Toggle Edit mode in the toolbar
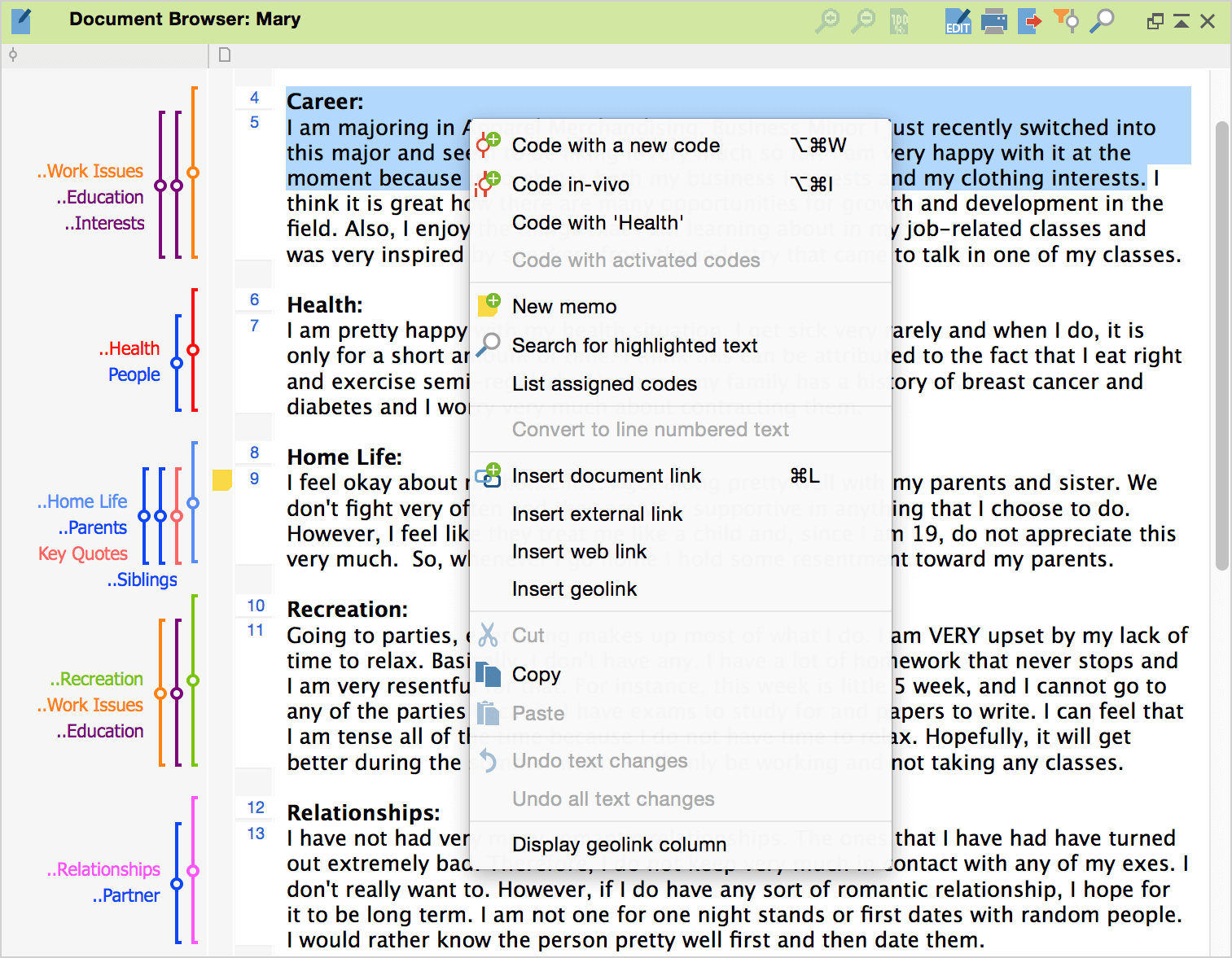This screenshot has height=958, width=1232. [x=958, y=21]
